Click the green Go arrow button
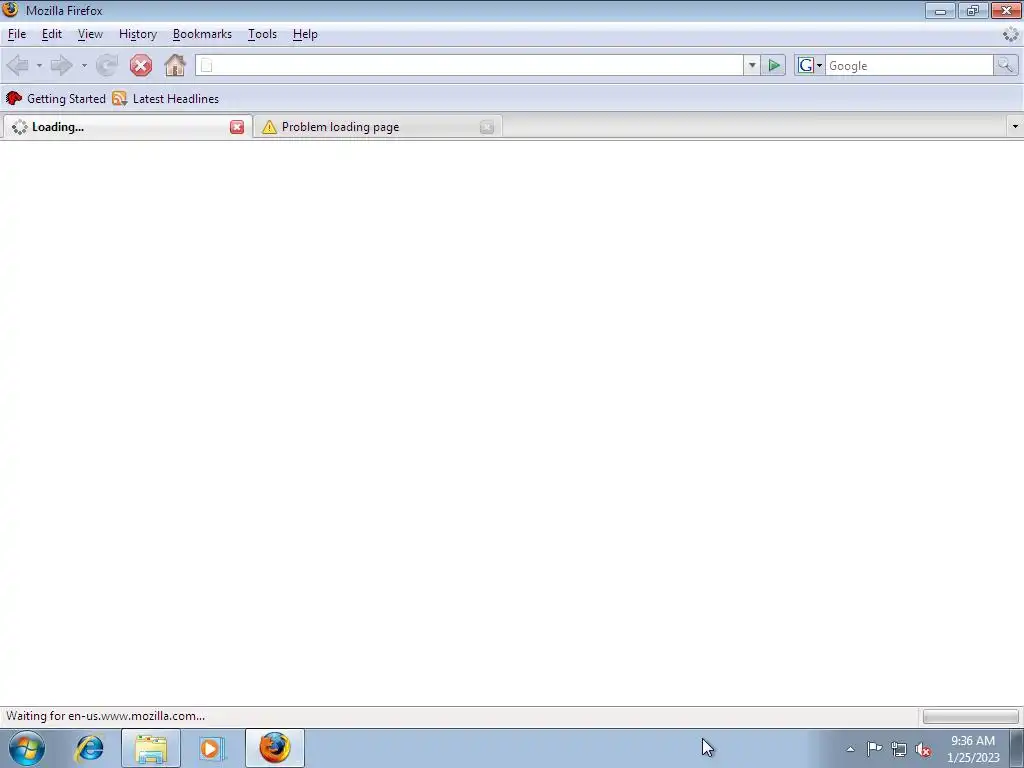The image size is (1024, 768). coord(773,65)
